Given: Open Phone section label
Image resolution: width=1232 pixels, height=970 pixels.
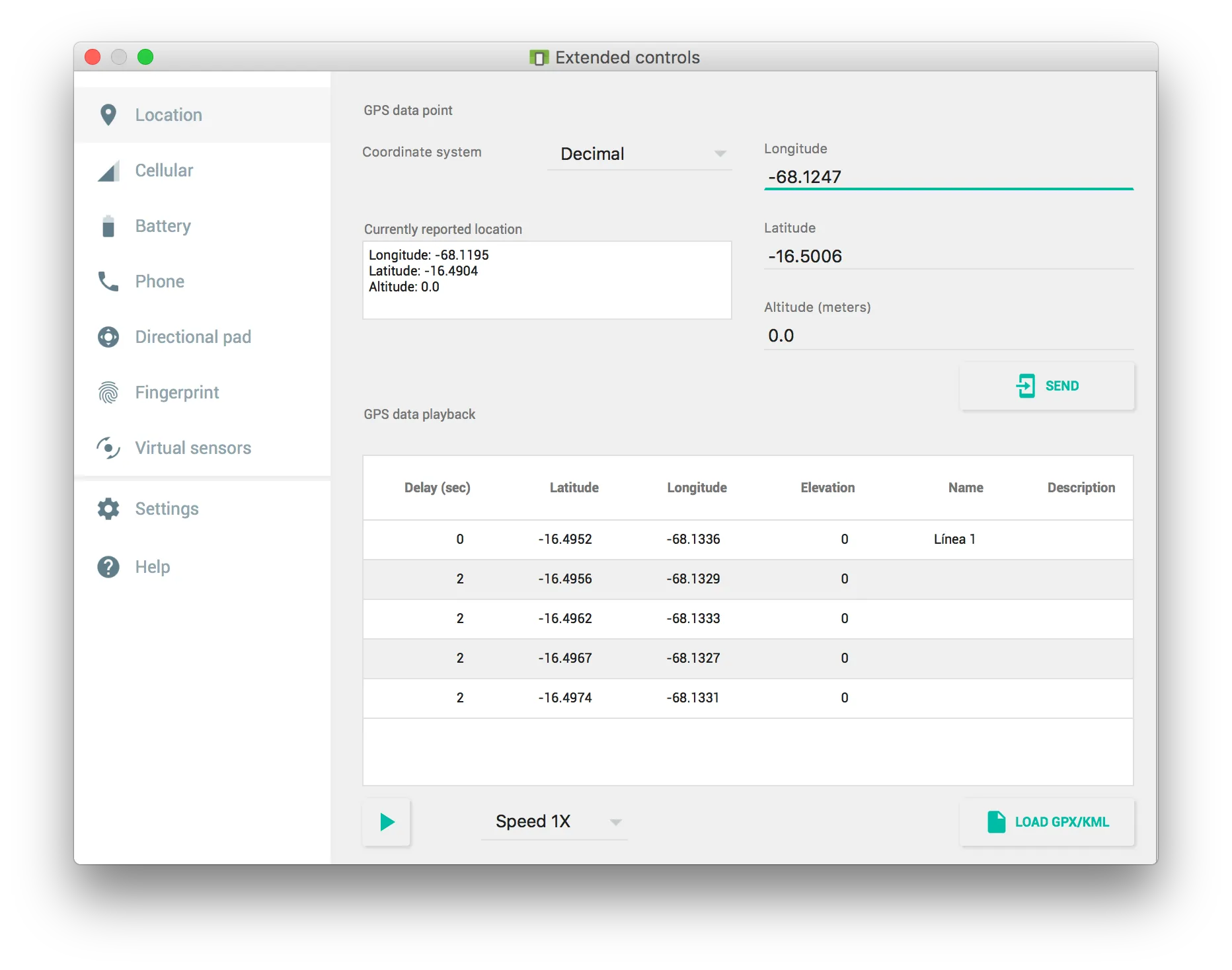Looking at the screenshot, I should tap(160, 281).
